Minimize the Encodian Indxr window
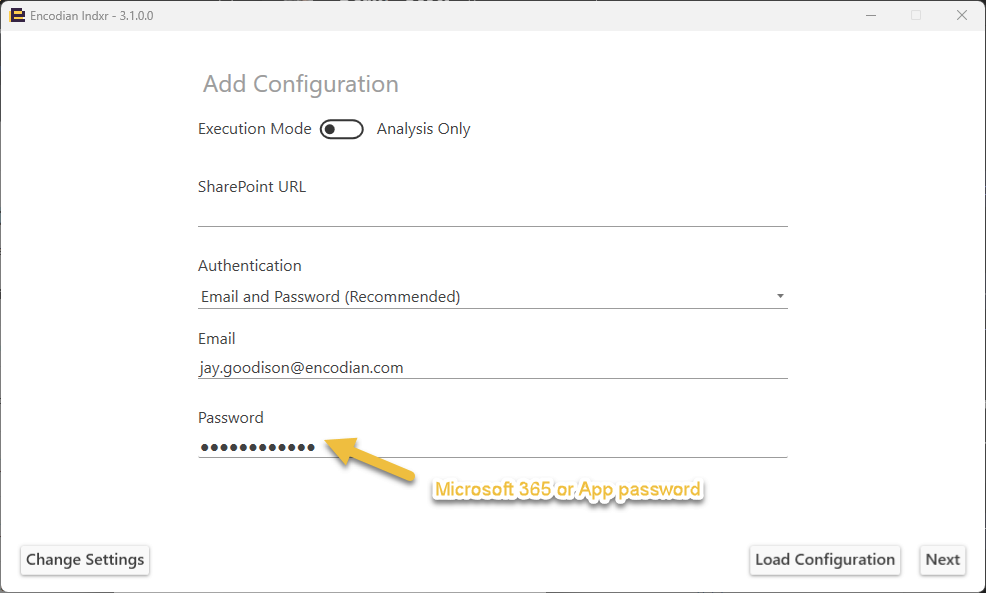Viewport: 986px width, 593px height. pos(870,15)
